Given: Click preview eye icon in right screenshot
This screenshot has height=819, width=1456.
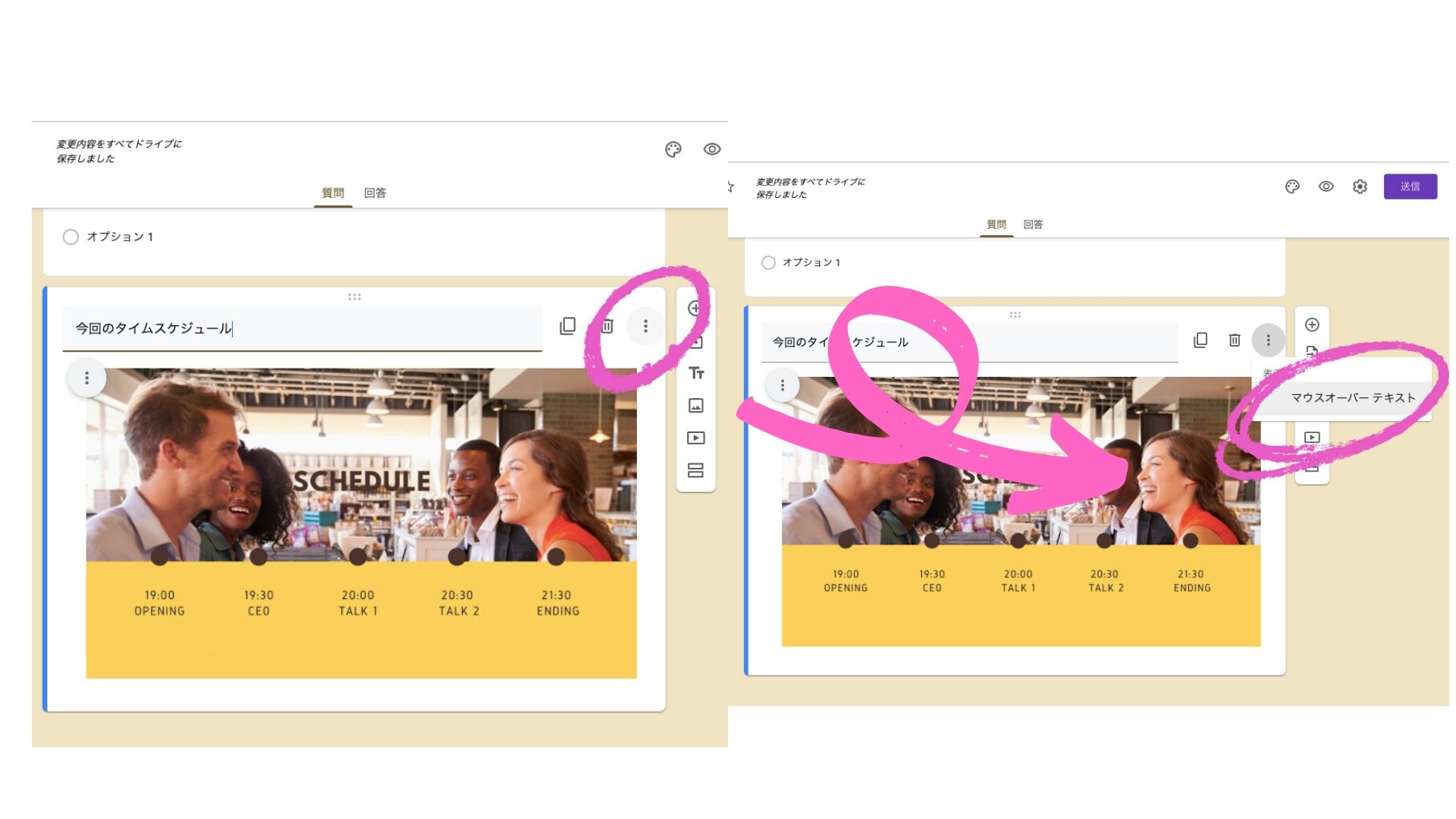Looking at the screenshot, I should pos(1326,187).
